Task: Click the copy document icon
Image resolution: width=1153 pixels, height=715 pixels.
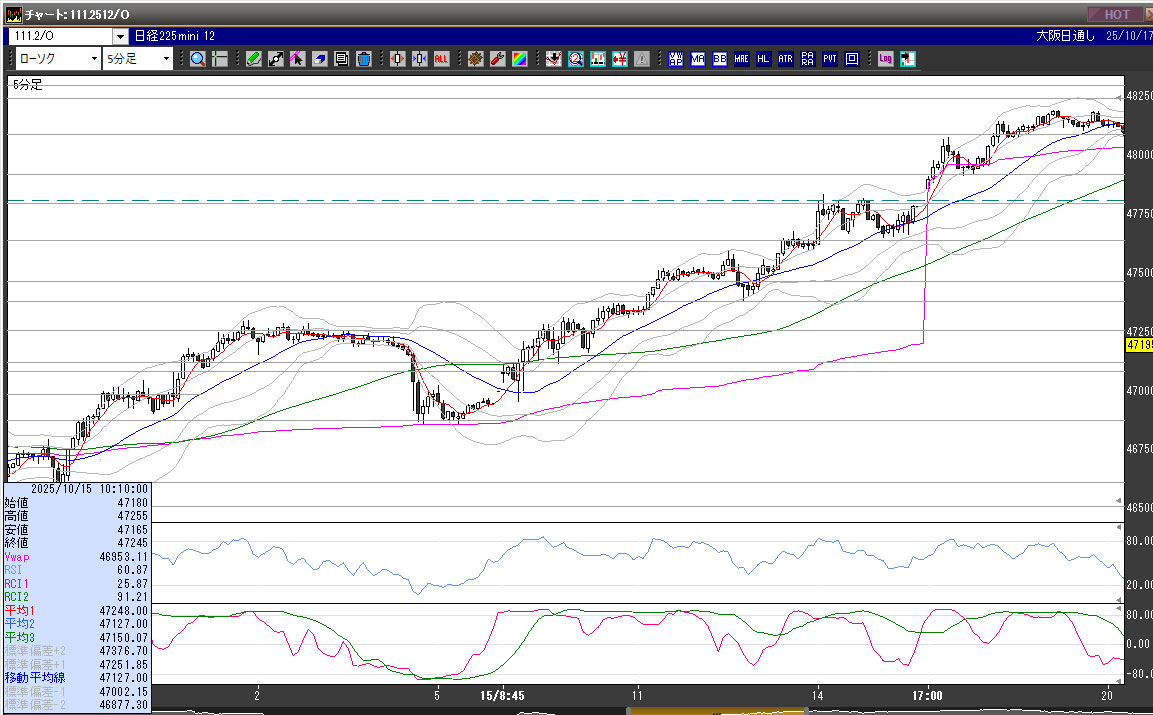Action: pos(342,59)
